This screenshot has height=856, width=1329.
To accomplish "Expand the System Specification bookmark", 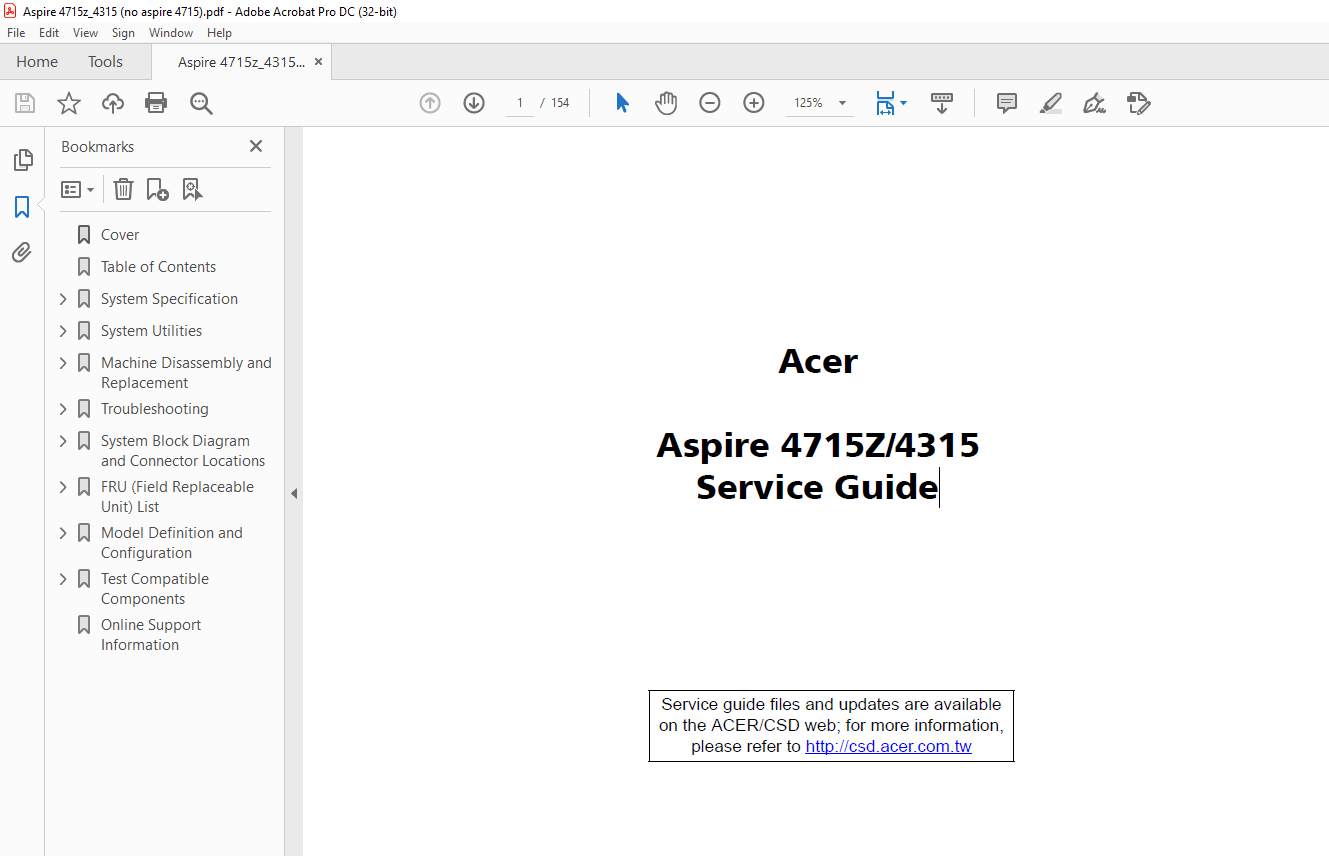I will 63,299.
